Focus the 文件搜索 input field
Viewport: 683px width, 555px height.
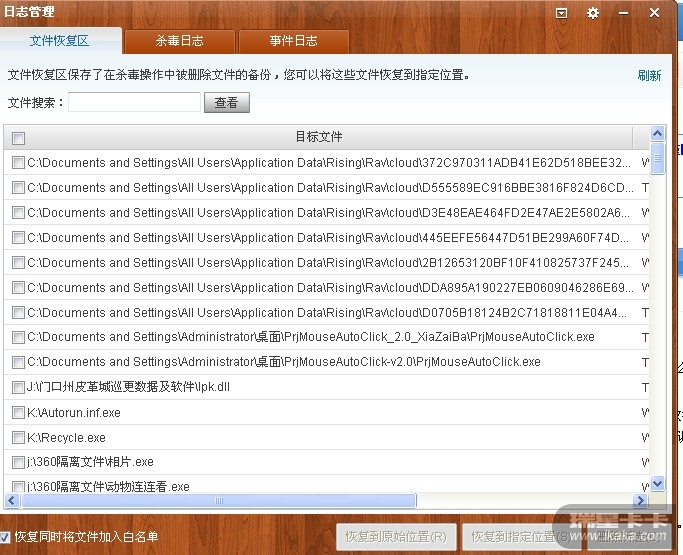[134, 102]
